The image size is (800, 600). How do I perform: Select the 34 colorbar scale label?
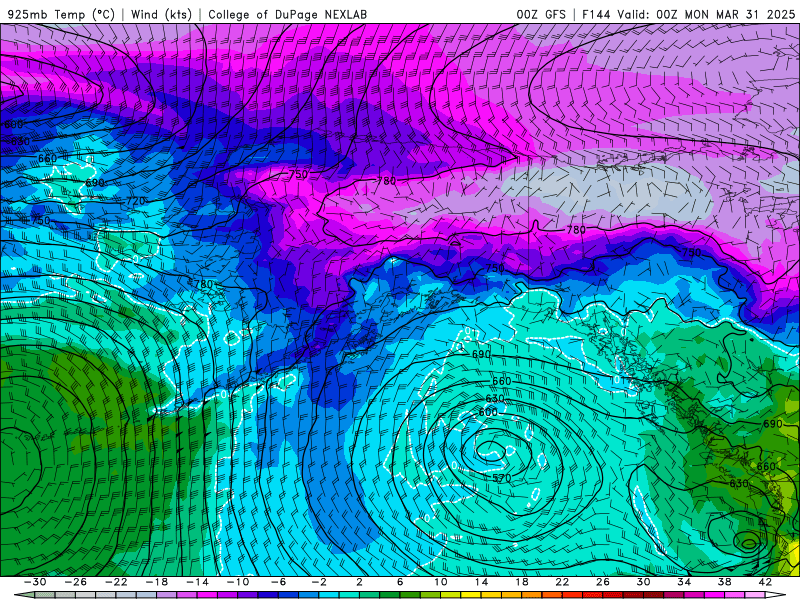(684, 582)
